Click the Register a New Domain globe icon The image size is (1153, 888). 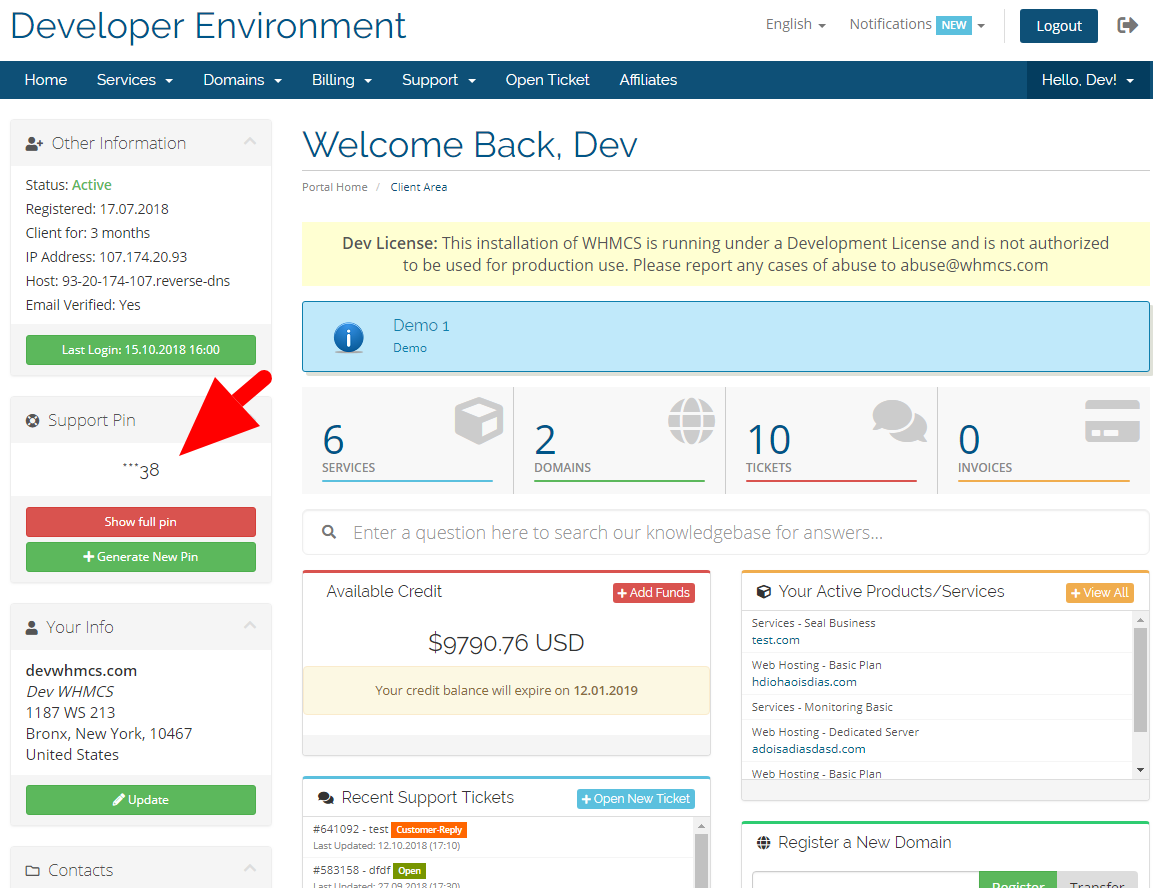click(764, 842)
